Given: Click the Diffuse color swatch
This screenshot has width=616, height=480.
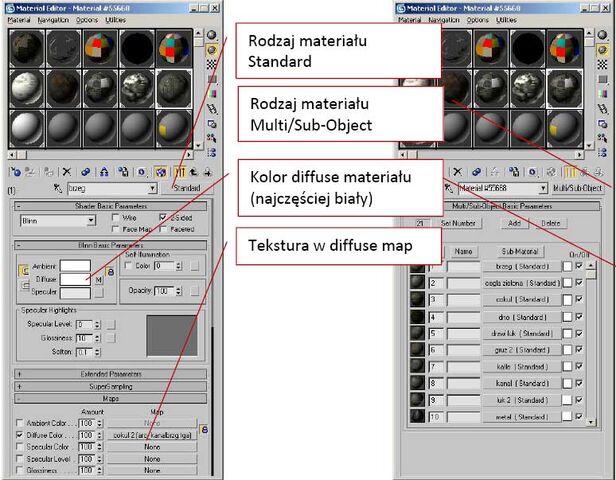Looking at the screenshot, I should [x=75, y=279].
